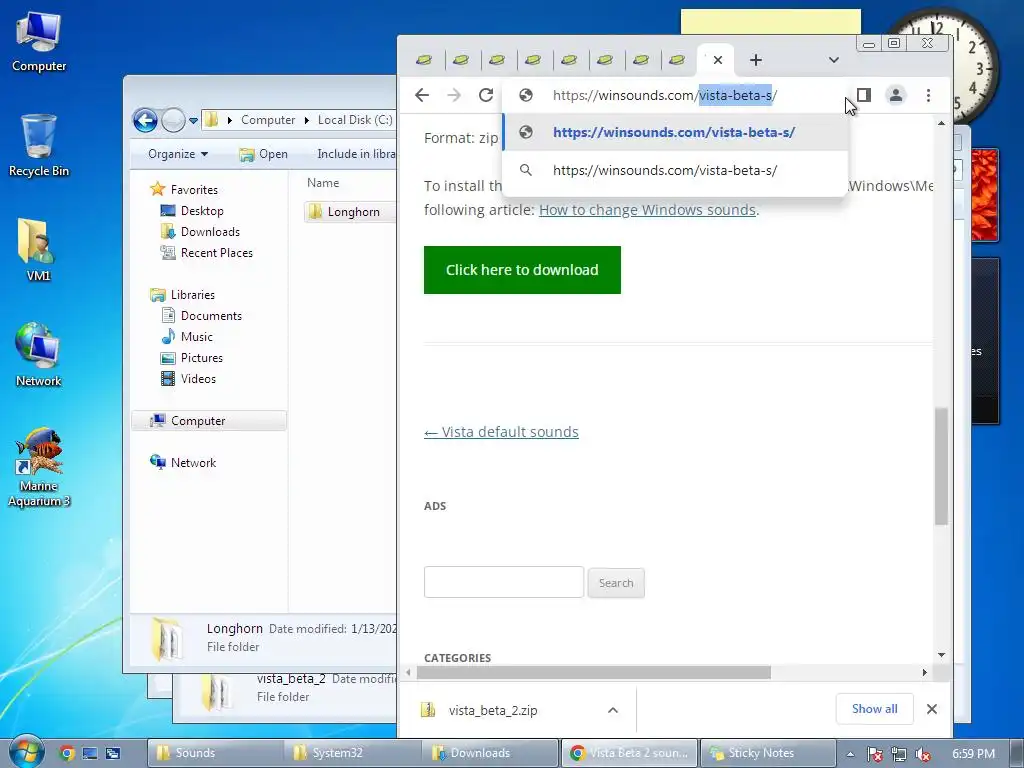The width and height of the screenshot is (1024, 768).
Task: Click the Marine Aquarium 3 shortcut
Action: point(39,468)
